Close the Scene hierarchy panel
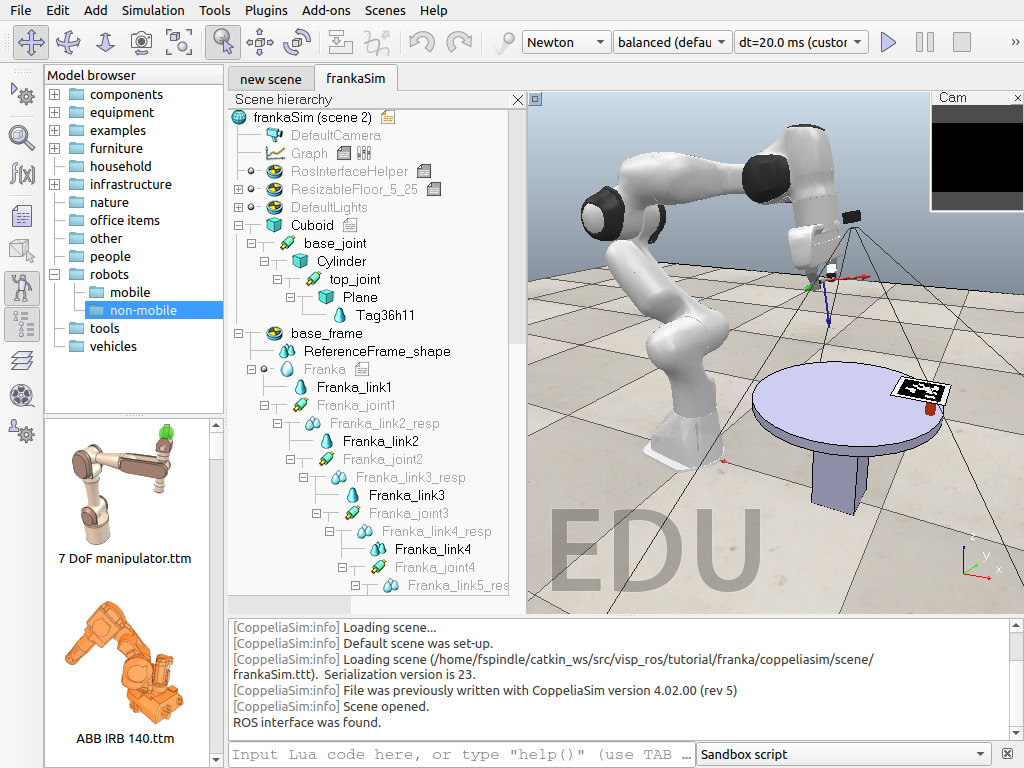Viewport: 1024px width, 768px height. point(517,100)
